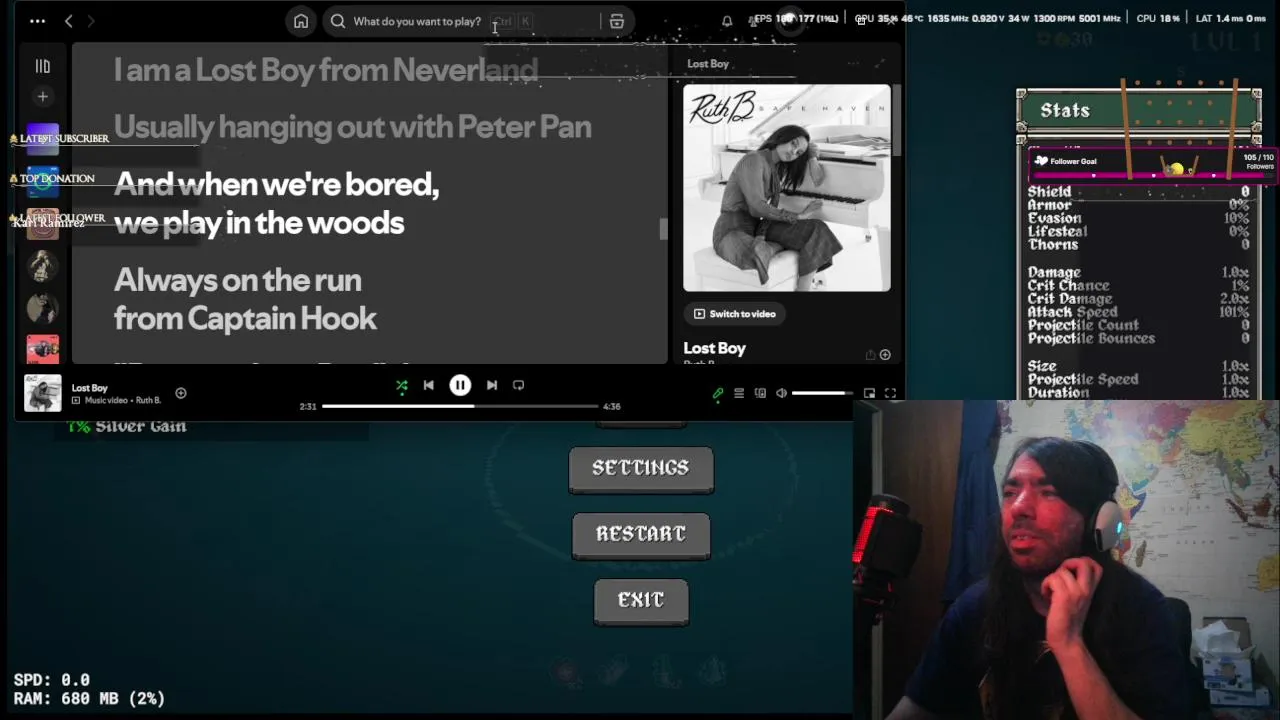The image size is (1280, 720).
Task: Select the Shield stat row
Action: [x=1138, y=192]
